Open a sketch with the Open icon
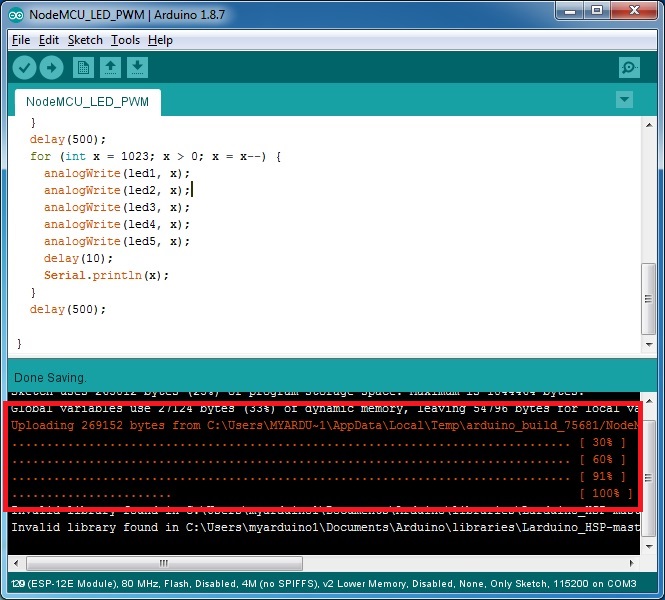Screen dimensions: 665x600 (110, 68)
